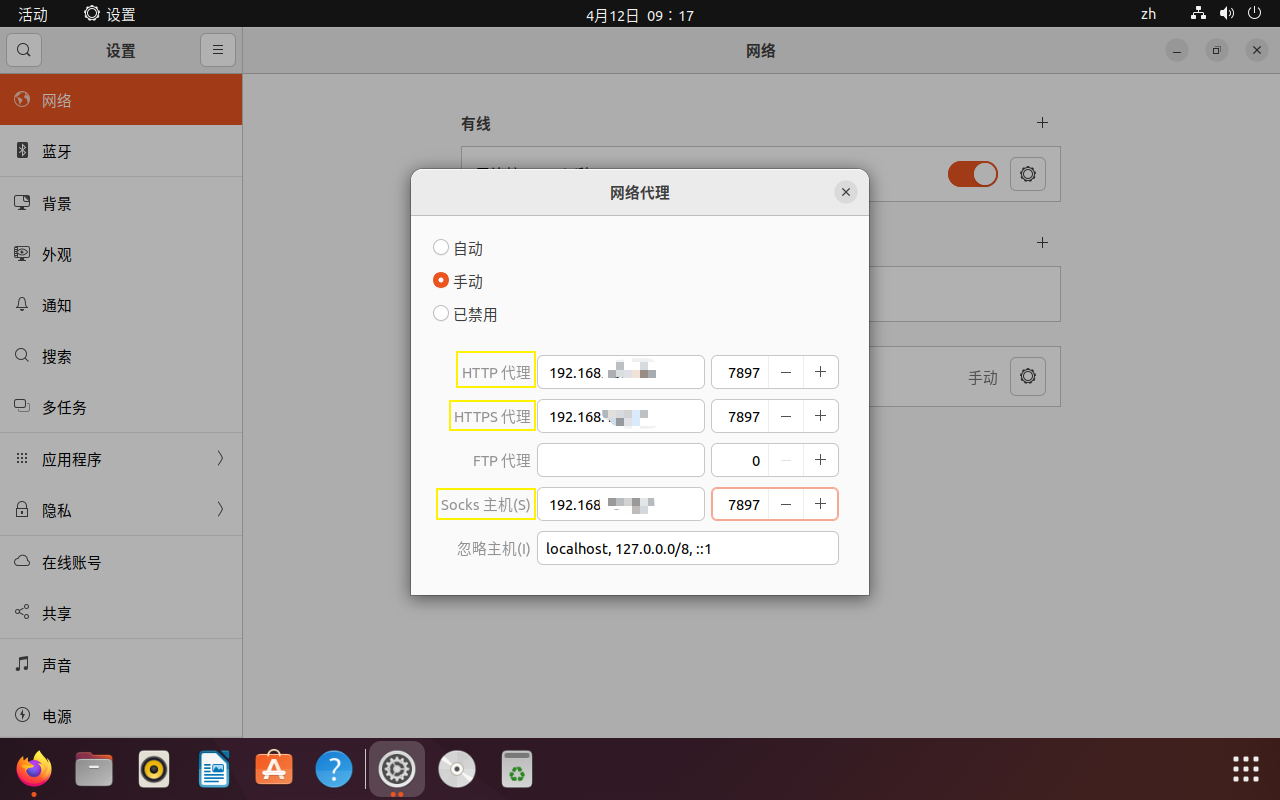Open the 活动 activities overview

tap(33, 14)
